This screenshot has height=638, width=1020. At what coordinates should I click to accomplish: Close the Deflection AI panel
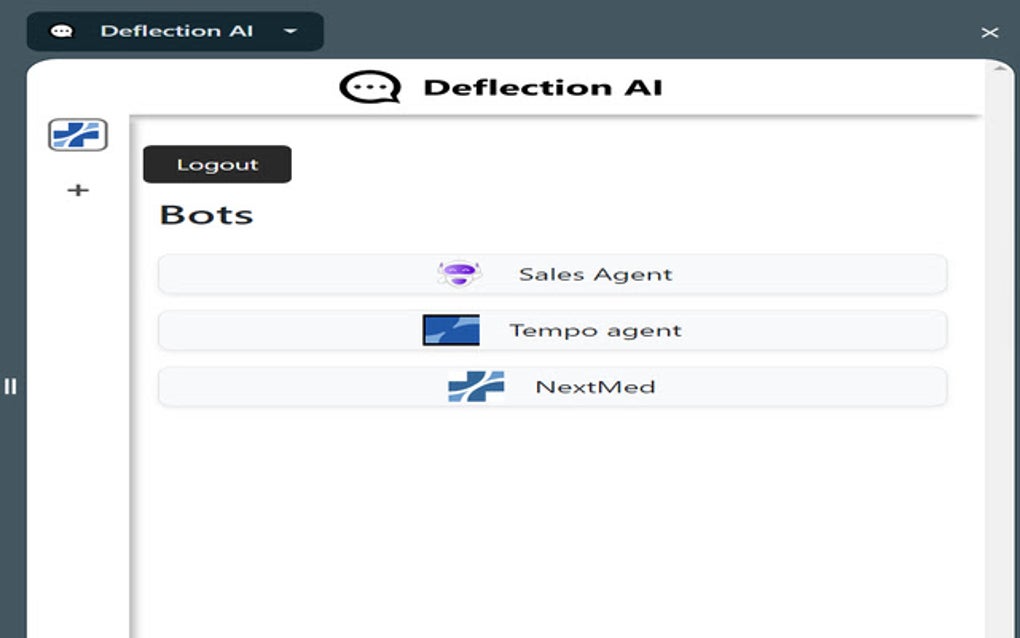pos(989,32)
